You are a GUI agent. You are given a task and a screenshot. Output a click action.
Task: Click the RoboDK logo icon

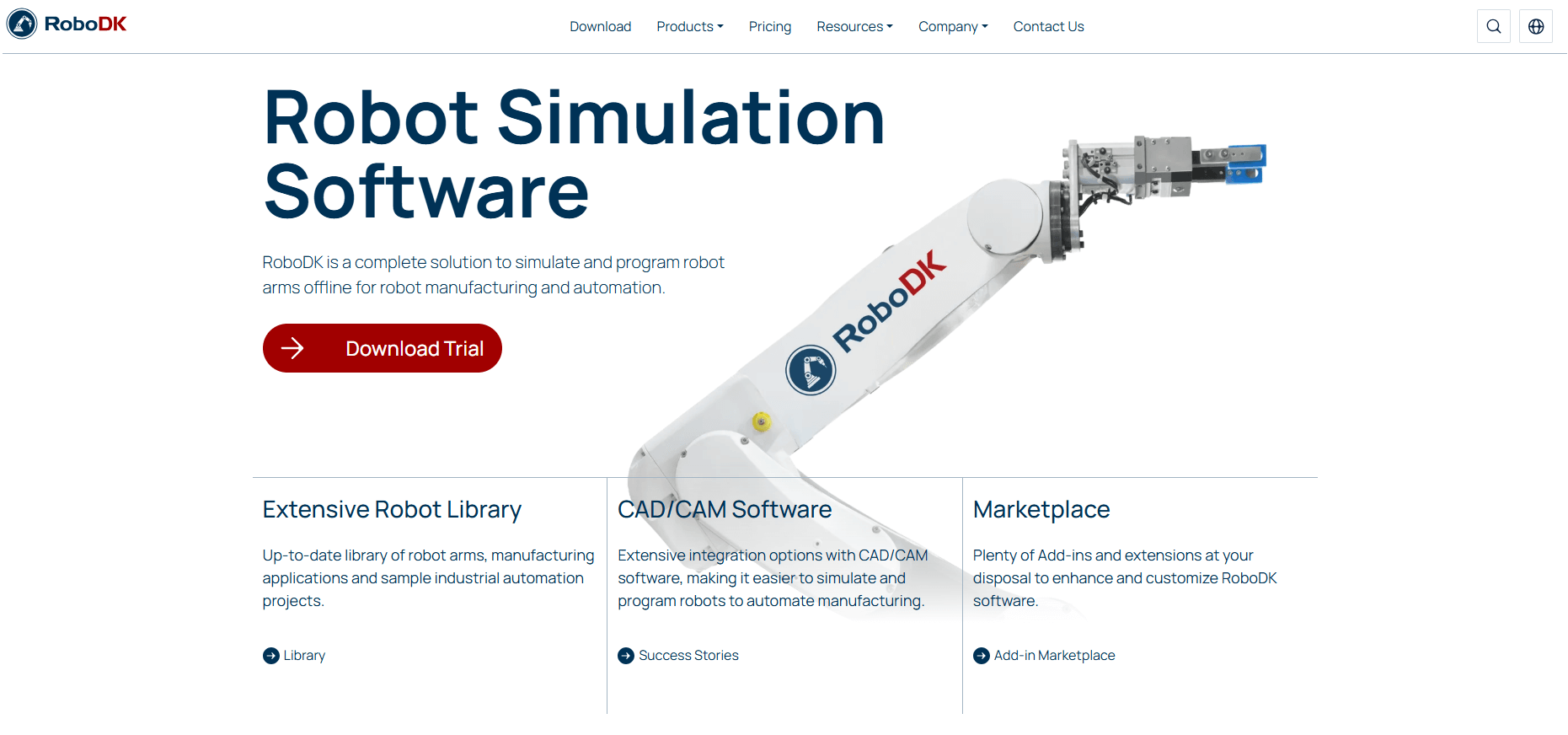tap(22, 24)
